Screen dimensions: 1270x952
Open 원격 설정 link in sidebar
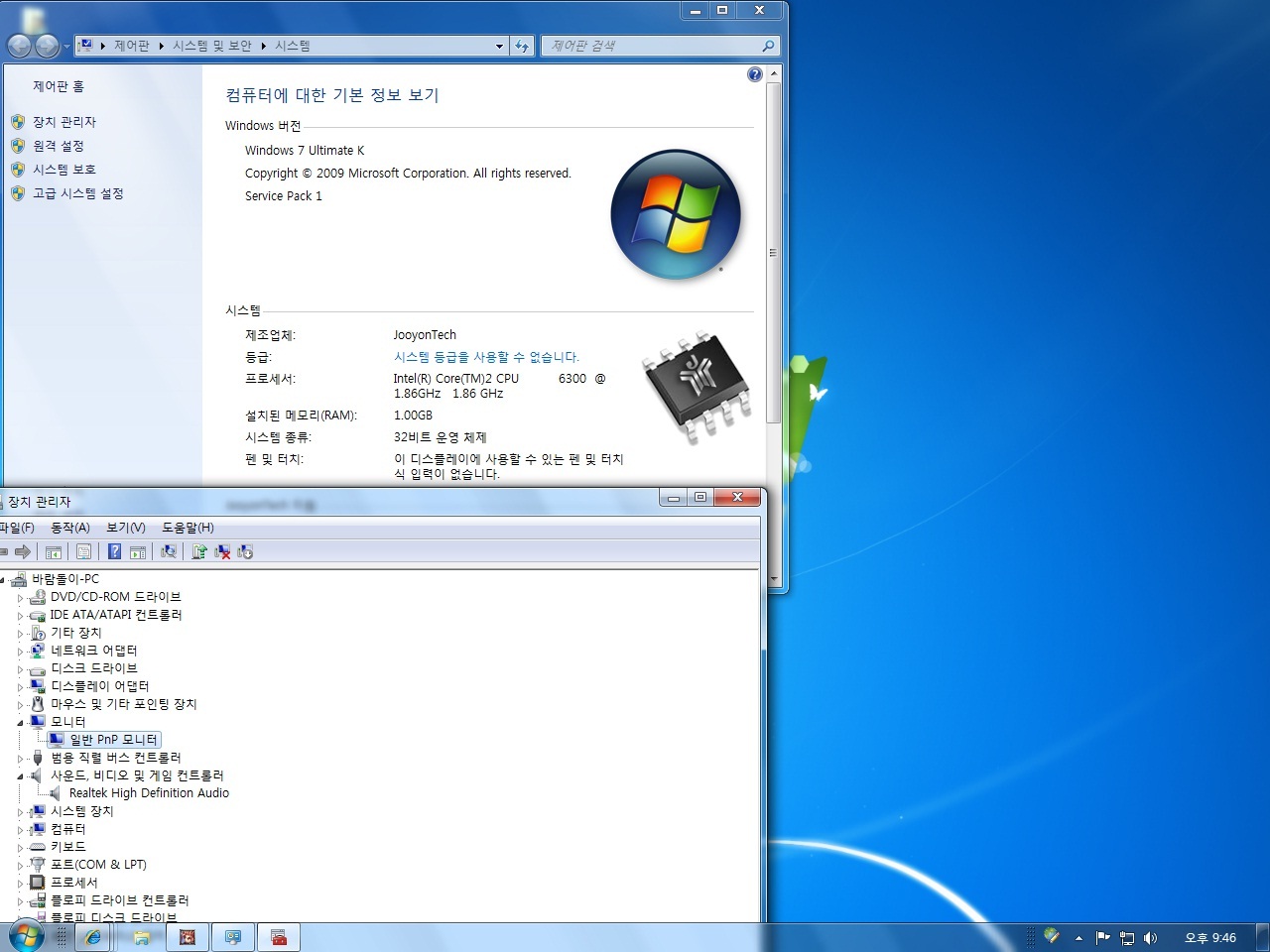click(59, 146)
